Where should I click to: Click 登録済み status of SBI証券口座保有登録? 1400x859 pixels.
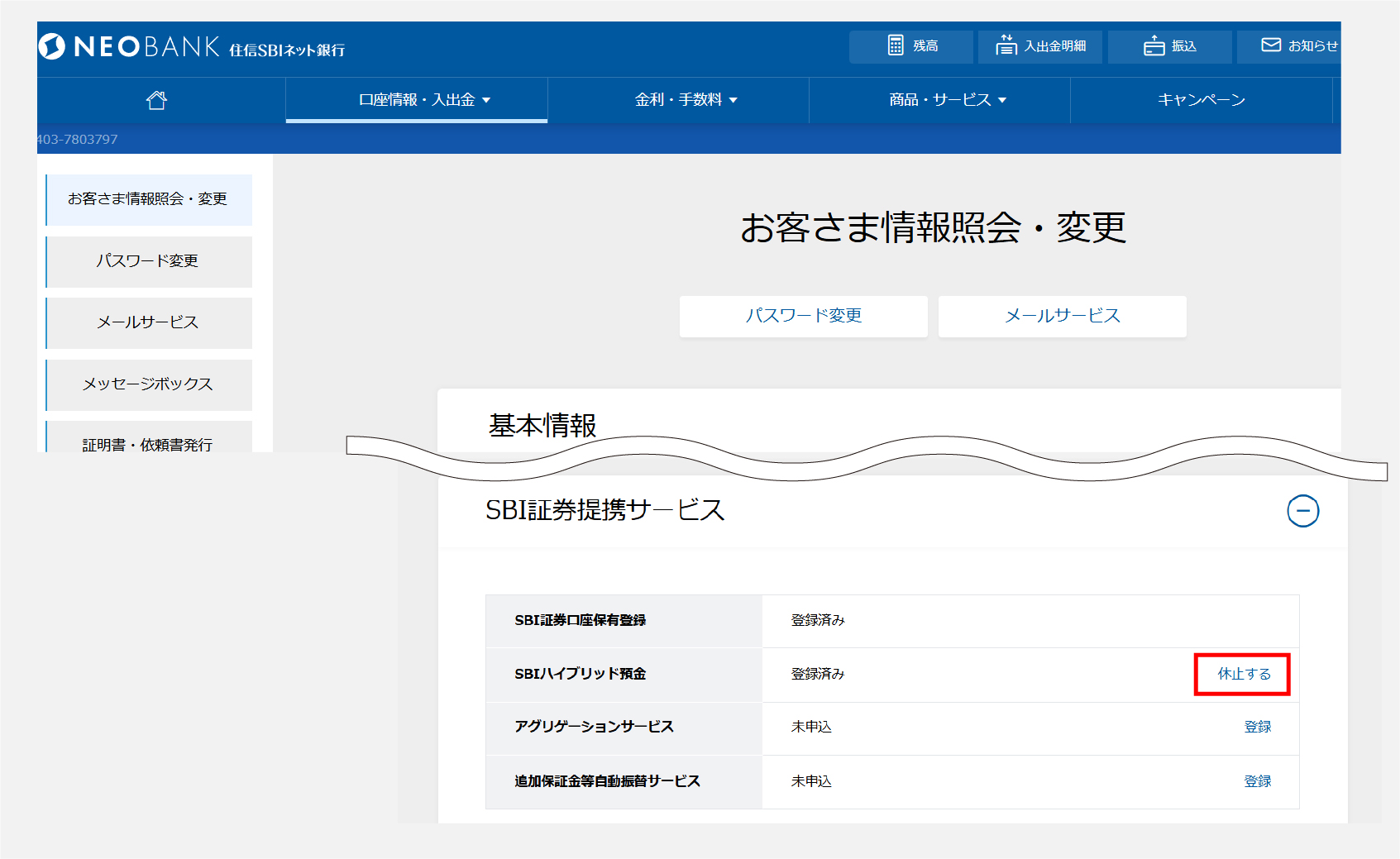coord(818,620)
